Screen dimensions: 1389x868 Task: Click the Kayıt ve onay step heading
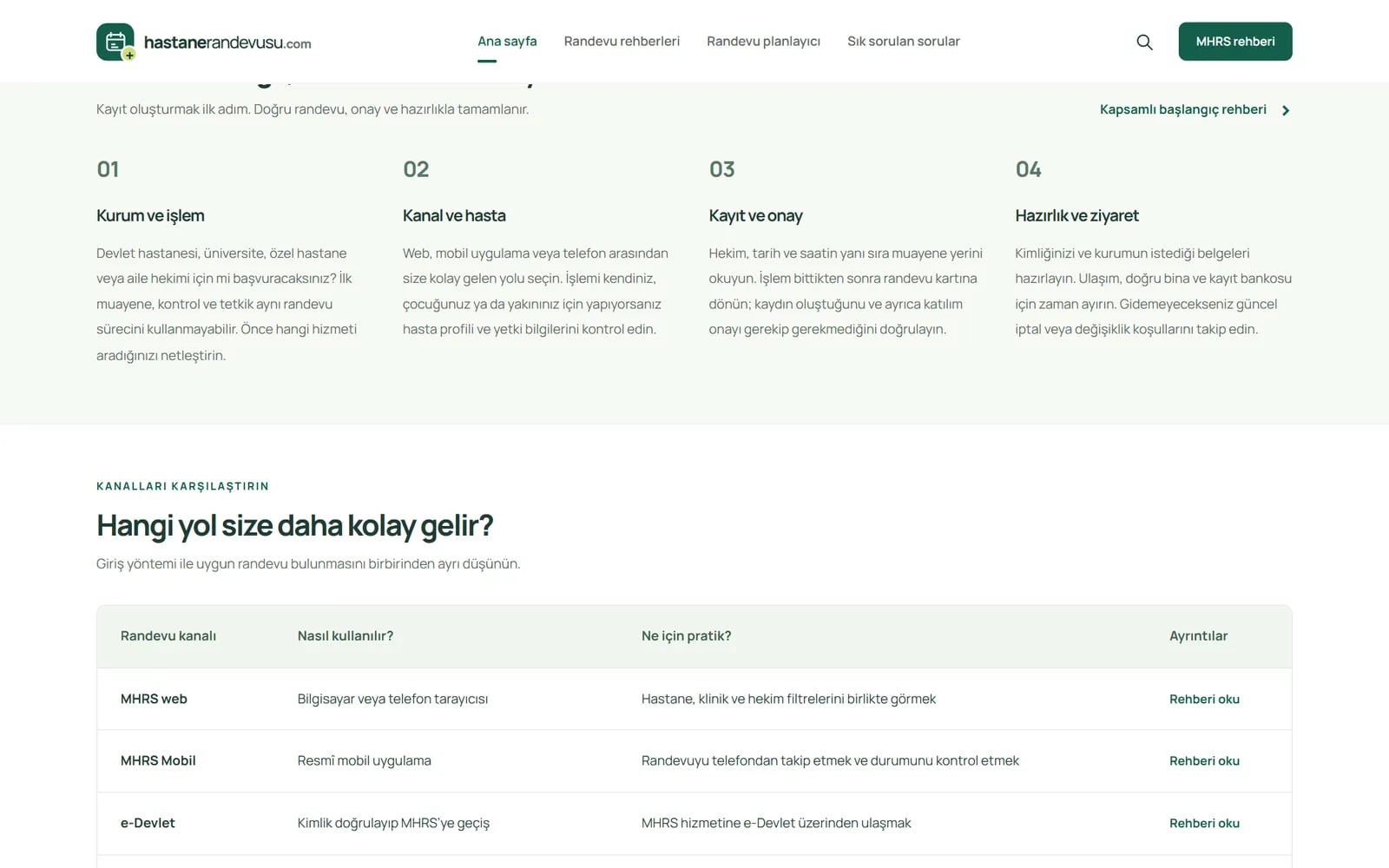755,216
